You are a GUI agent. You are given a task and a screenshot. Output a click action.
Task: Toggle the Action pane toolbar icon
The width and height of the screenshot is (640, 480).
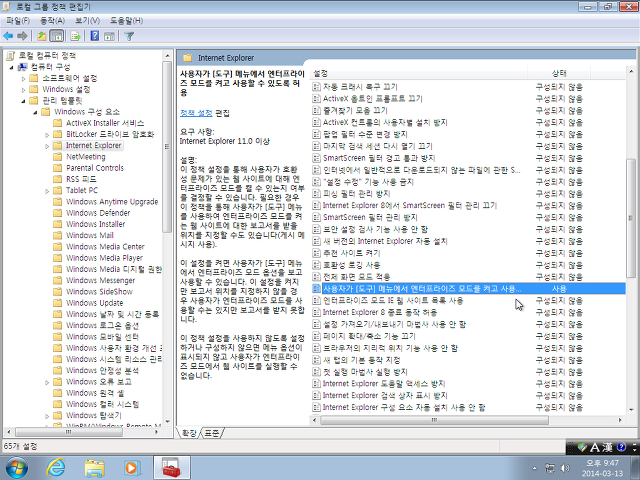[109, 36]
